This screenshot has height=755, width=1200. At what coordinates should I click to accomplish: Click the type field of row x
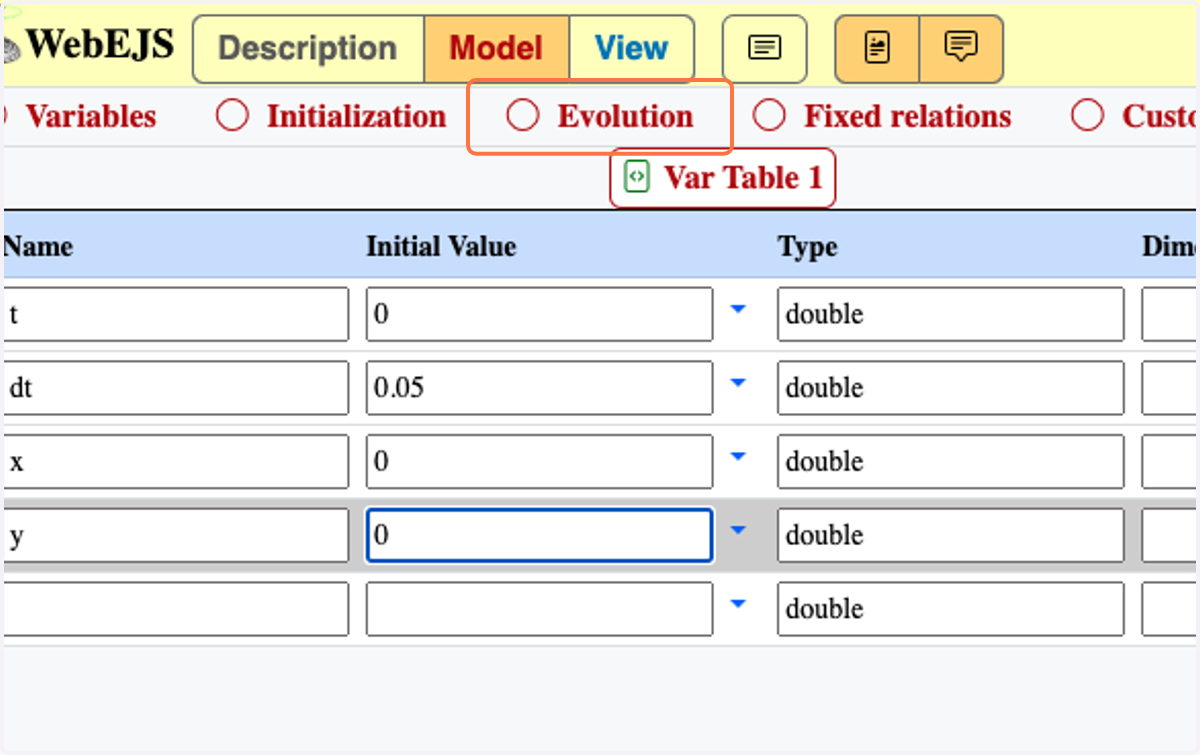950,461
